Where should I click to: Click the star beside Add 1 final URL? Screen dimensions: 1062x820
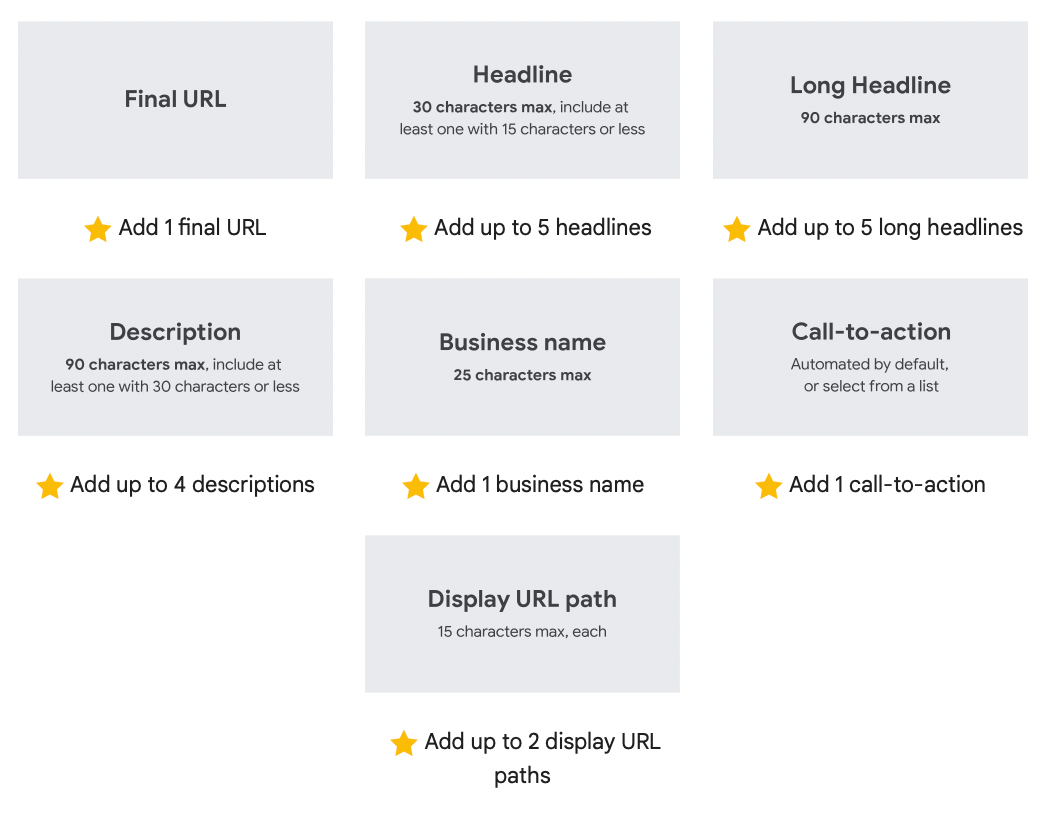[98, 229]
